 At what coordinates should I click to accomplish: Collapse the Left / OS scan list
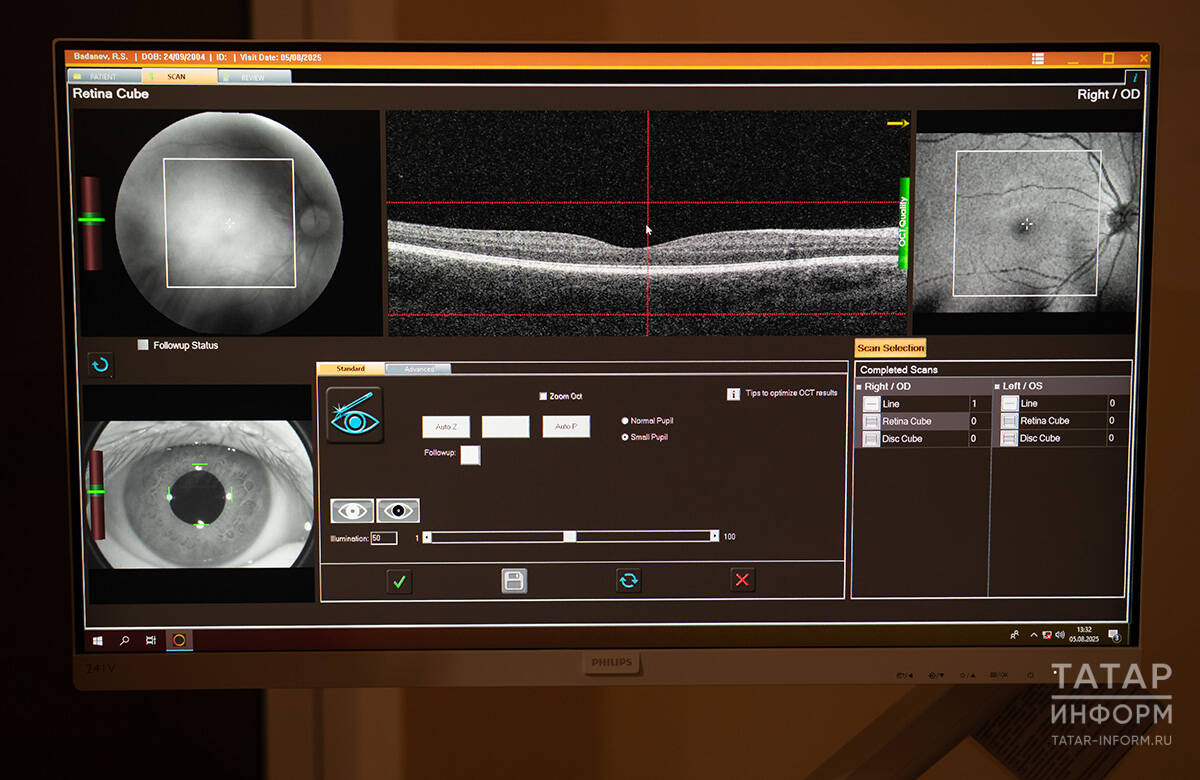(x=997, y=387)
